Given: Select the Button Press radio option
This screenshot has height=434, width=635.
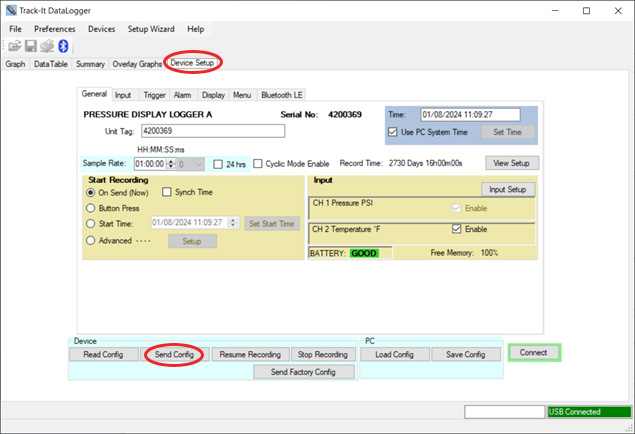Looking at the screenshot, I should coord(92,207).
